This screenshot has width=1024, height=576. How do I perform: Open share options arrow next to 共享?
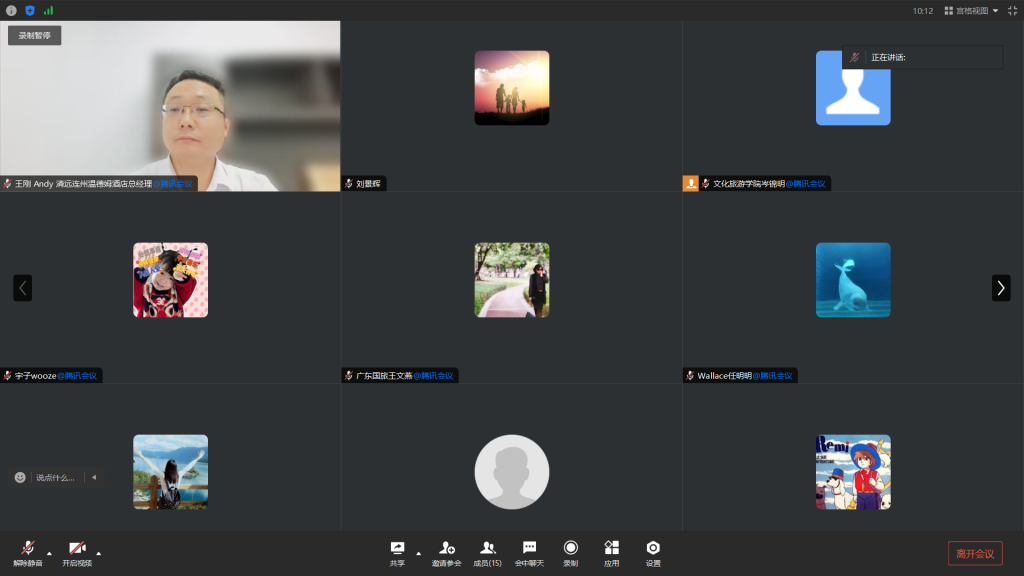click(418, 553)
